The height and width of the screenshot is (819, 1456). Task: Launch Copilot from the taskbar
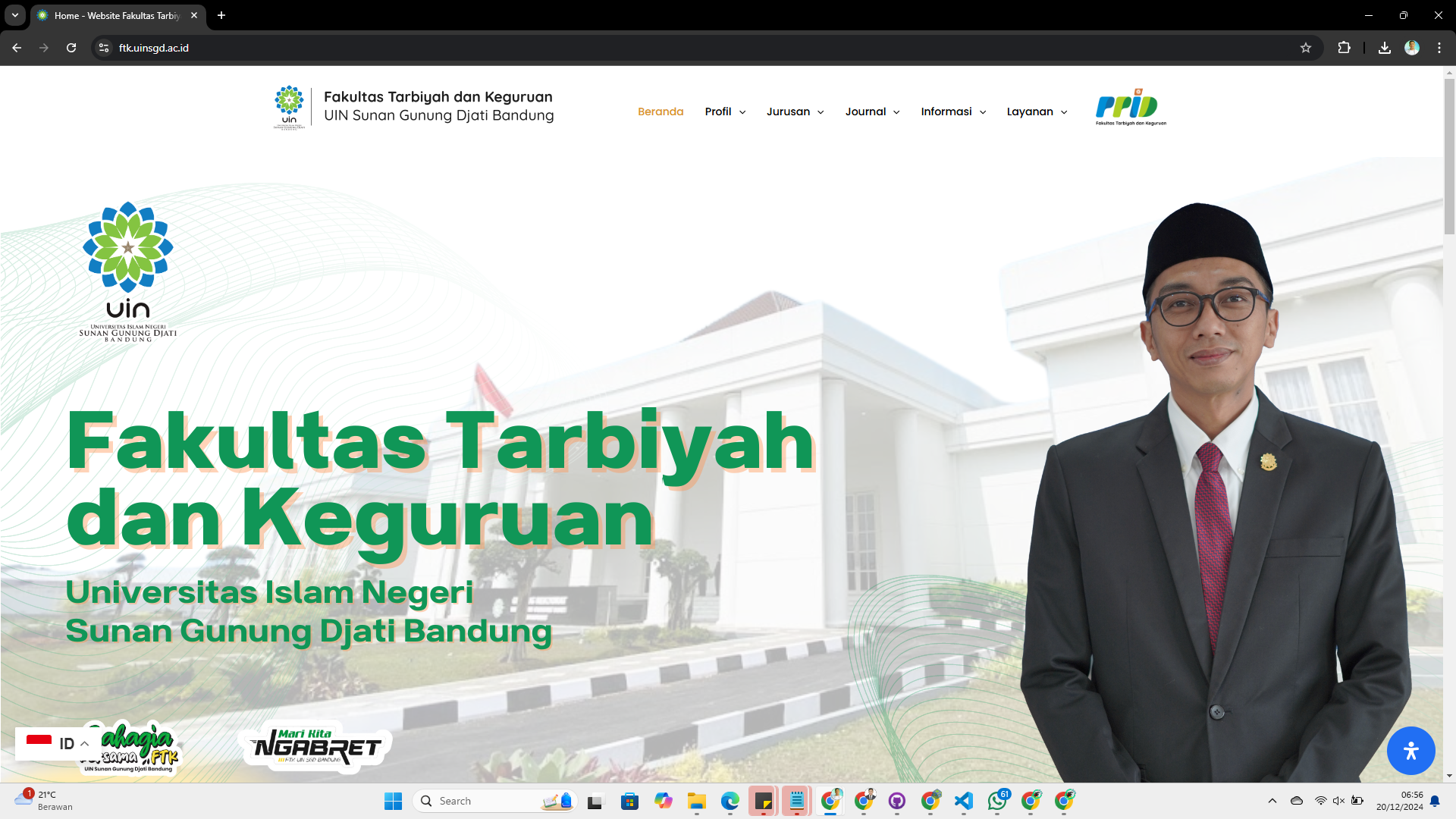664,801
